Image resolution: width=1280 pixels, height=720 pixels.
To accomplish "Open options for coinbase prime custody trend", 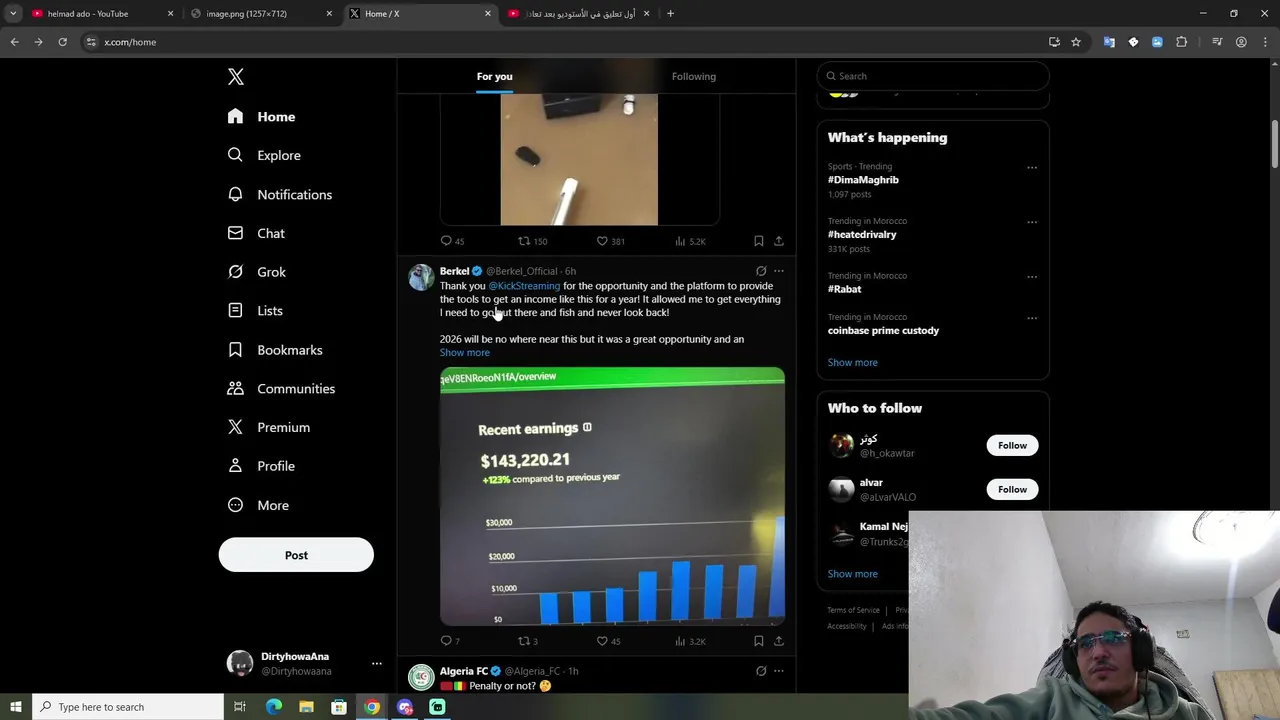I will [1032, 318].
